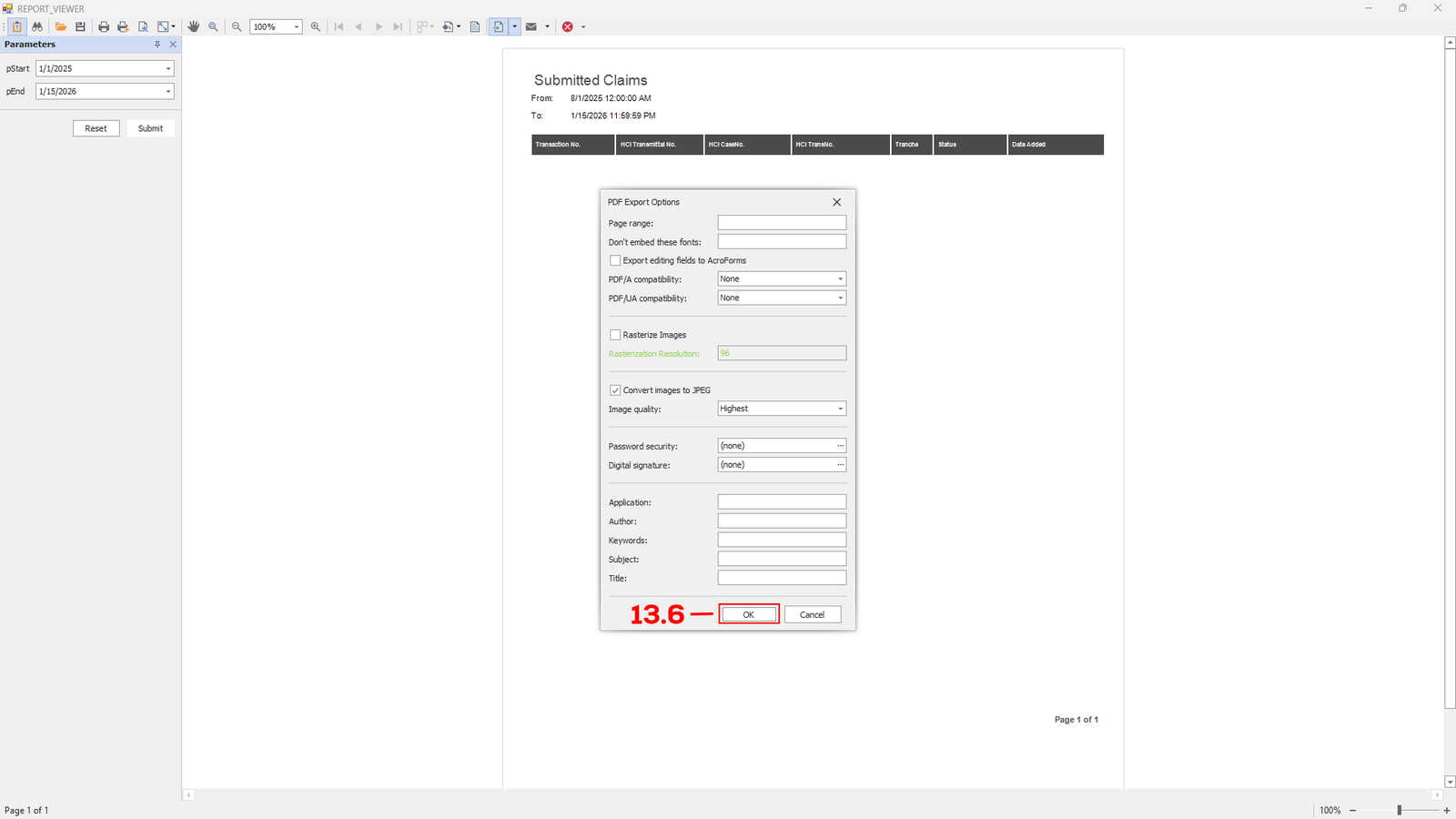Enable Export editing fields to AcroForms checkbox
This screenshot has height=819, width=1456.
615,260
